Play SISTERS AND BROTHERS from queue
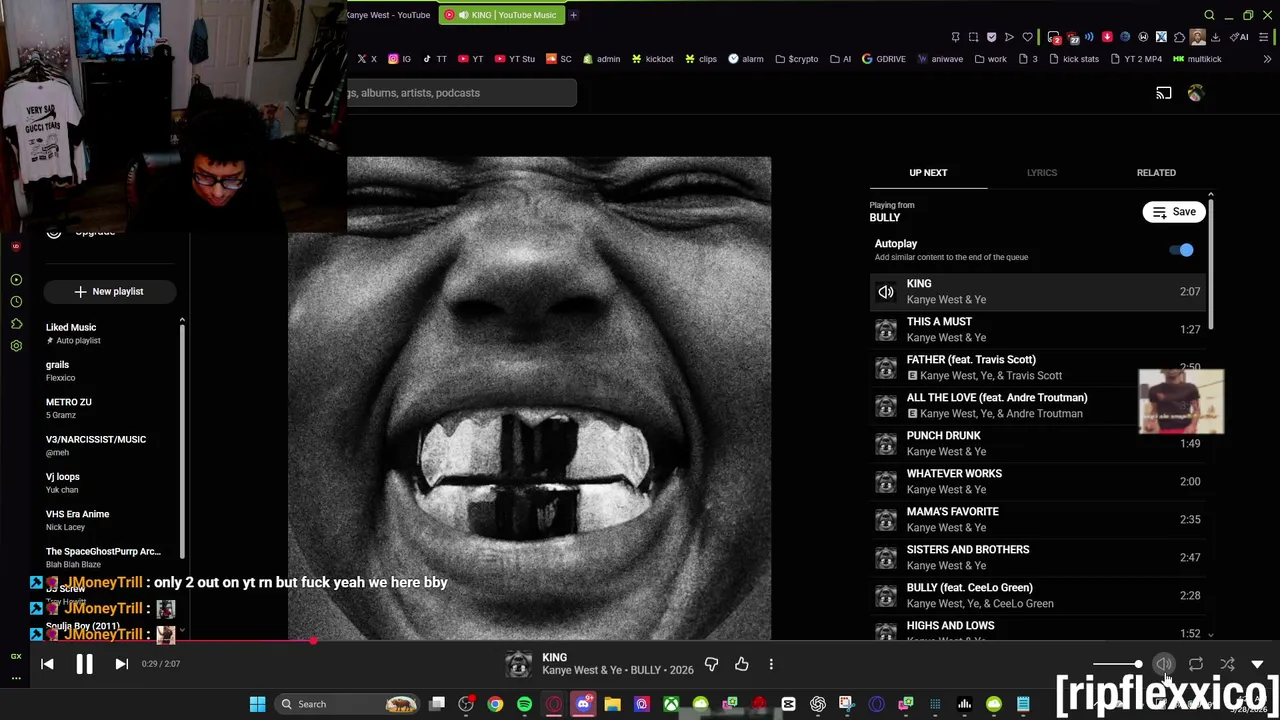This screenshot has width=1280, height=720. (1038, 557)
